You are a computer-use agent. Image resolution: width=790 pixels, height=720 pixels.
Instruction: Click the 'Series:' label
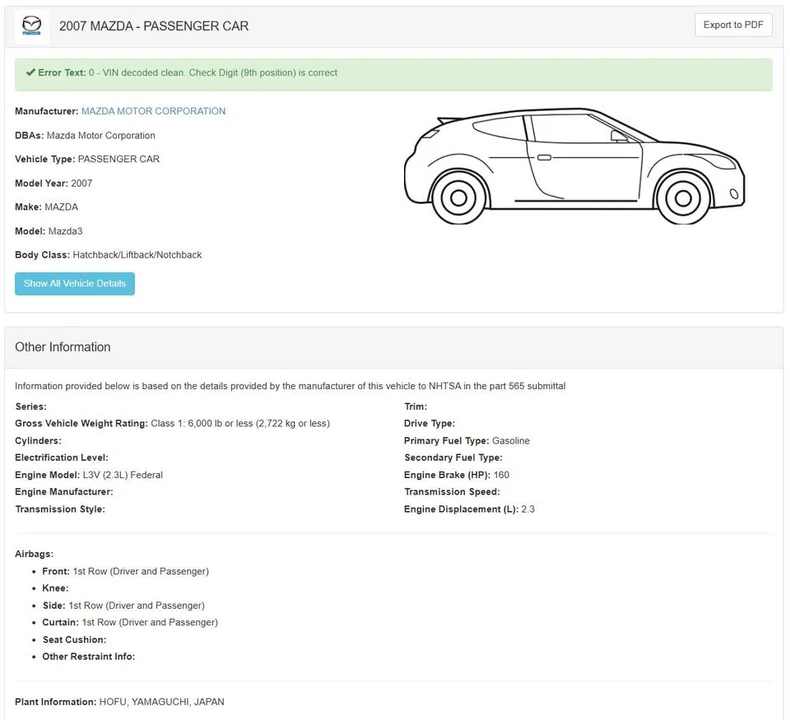pyautogui.click(x=31, y=407)
